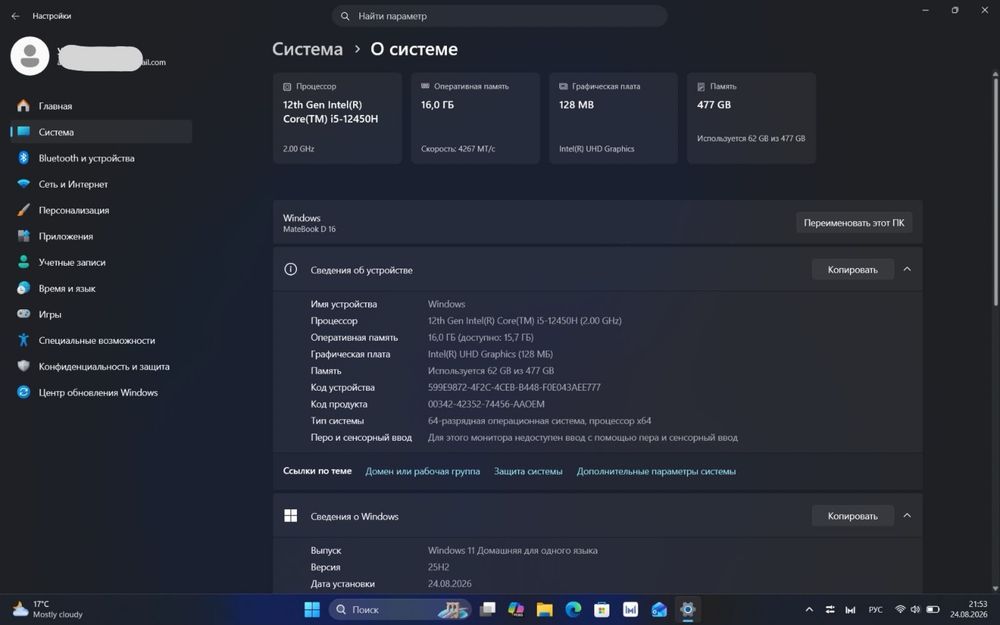Open the Windows Start menu
The width and height of the screenshot is (1000, 625).
click(312, 610)
